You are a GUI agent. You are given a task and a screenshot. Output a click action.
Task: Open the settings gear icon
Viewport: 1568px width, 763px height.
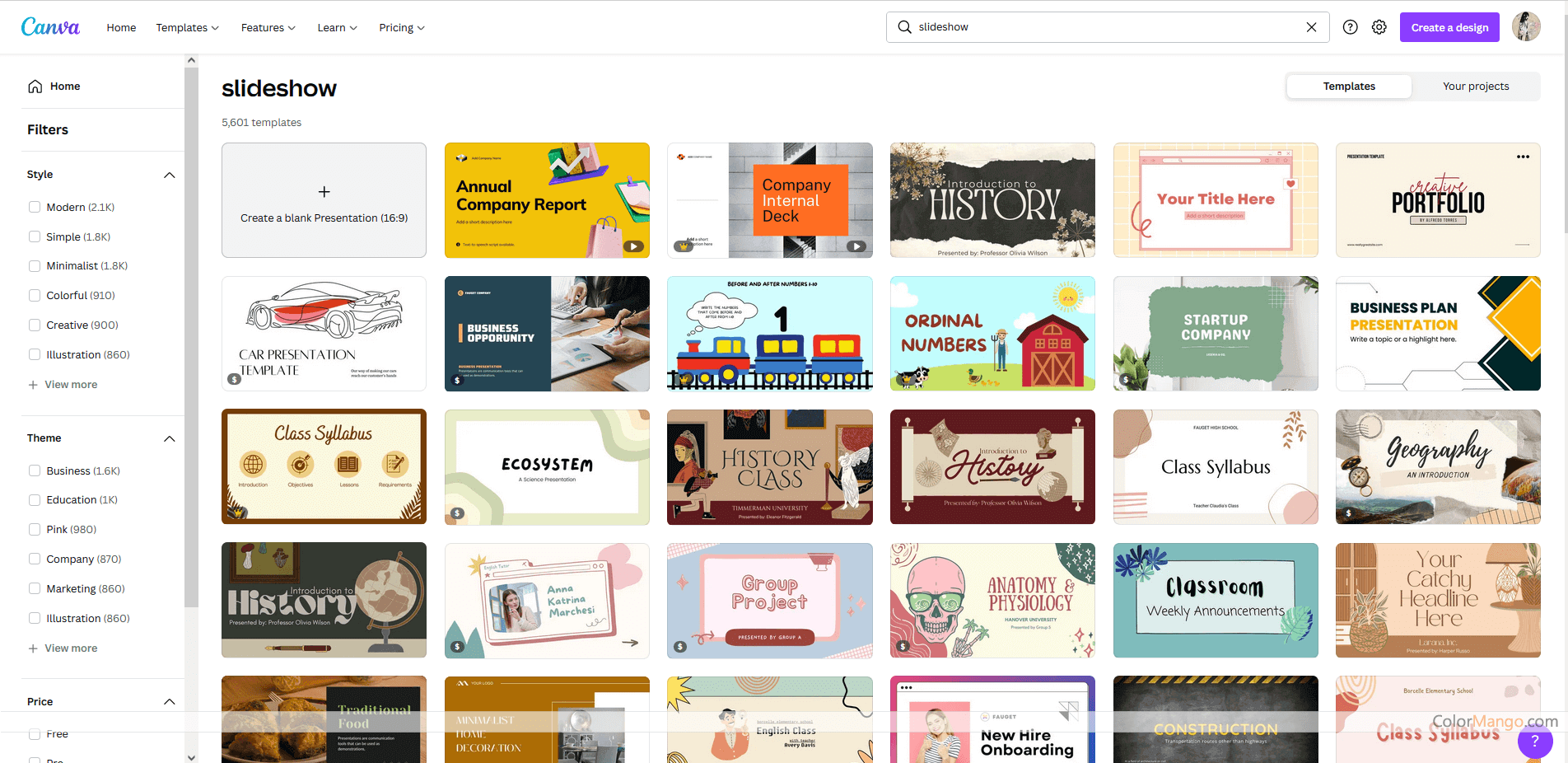(x=1379, y=27)
